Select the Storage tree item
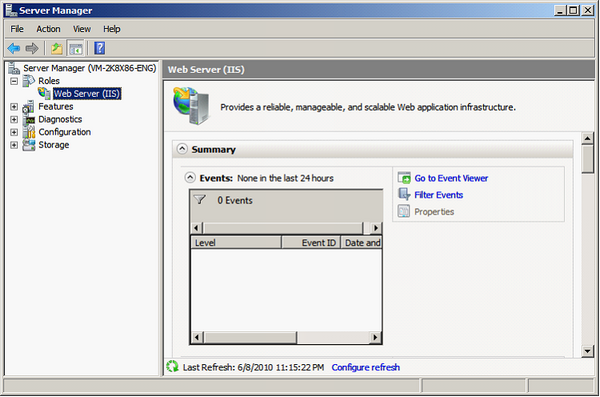600x397 pixels. pos(54,145)
